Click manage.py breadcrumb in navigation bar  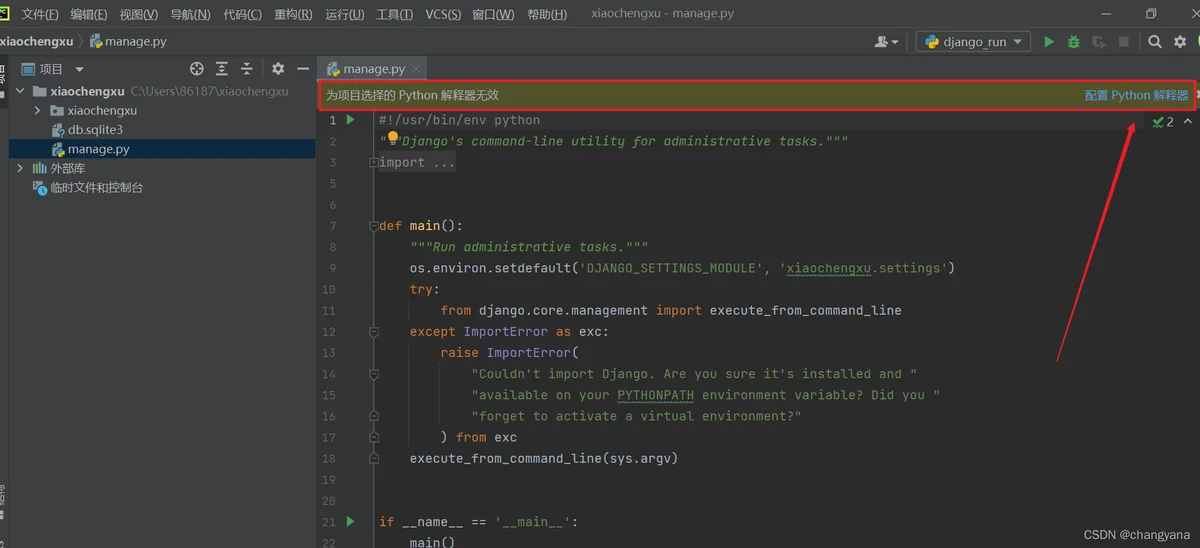click(x=128, y=42)
